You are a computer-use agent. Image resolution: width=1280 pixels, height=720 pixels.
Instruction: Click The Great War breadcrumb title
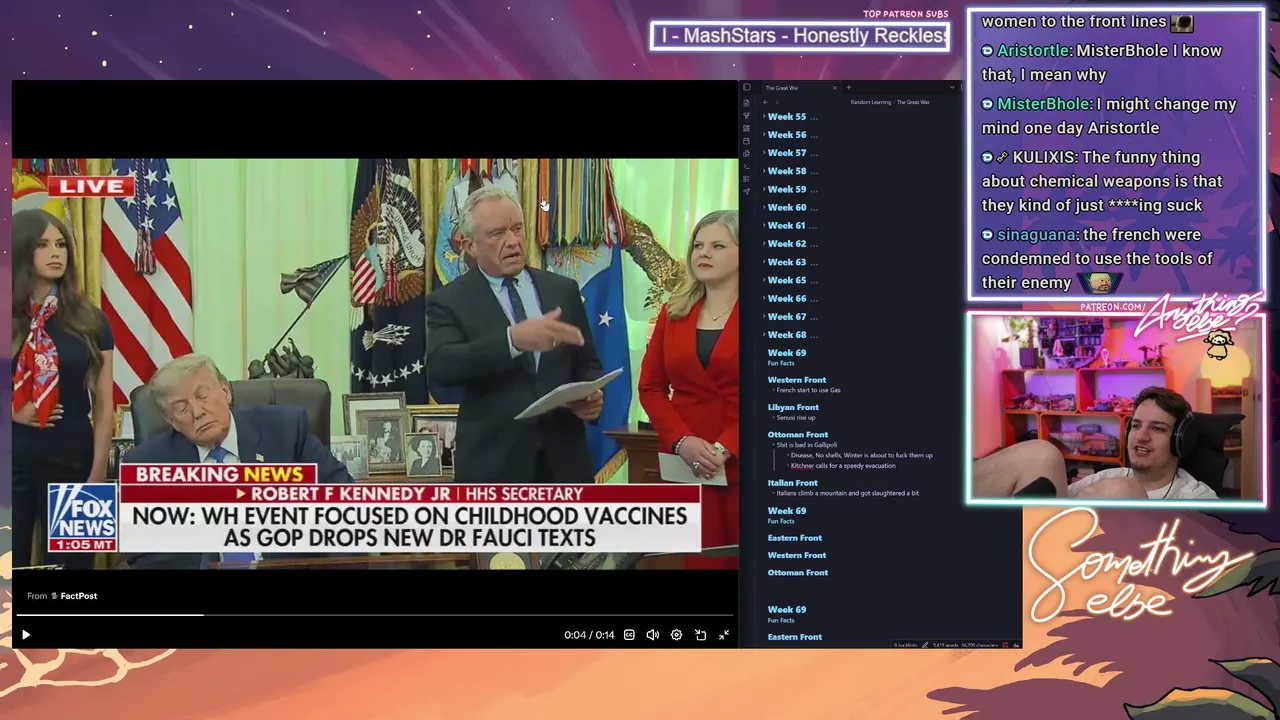[913, 102]
